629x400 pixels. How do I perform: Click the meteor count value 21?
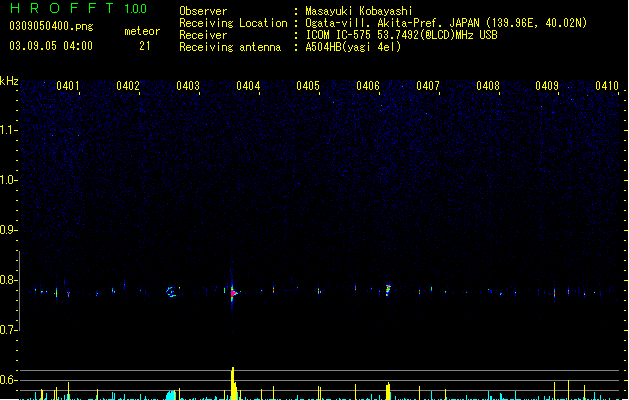click(145, 46)
